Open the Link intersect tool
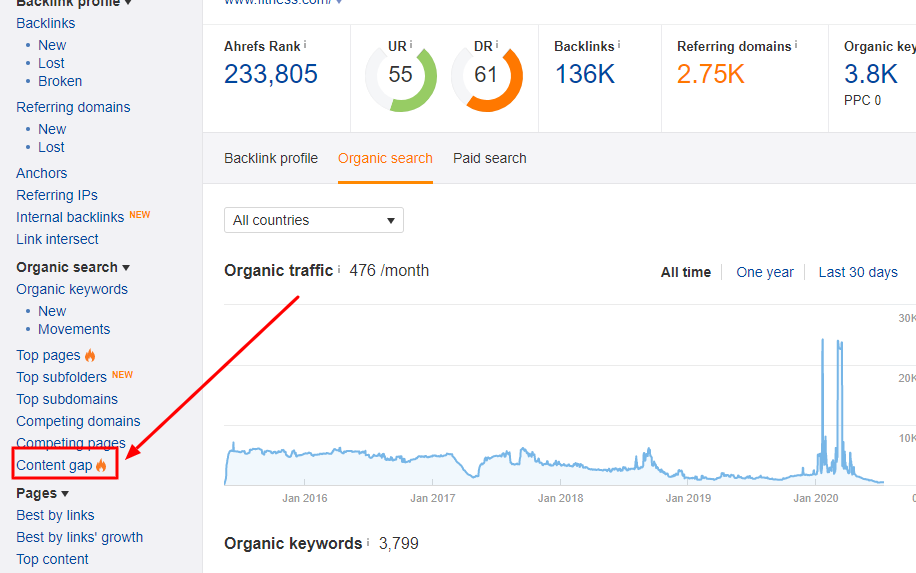Viewport: 916px width, 573px height. (x=57, y=239)
